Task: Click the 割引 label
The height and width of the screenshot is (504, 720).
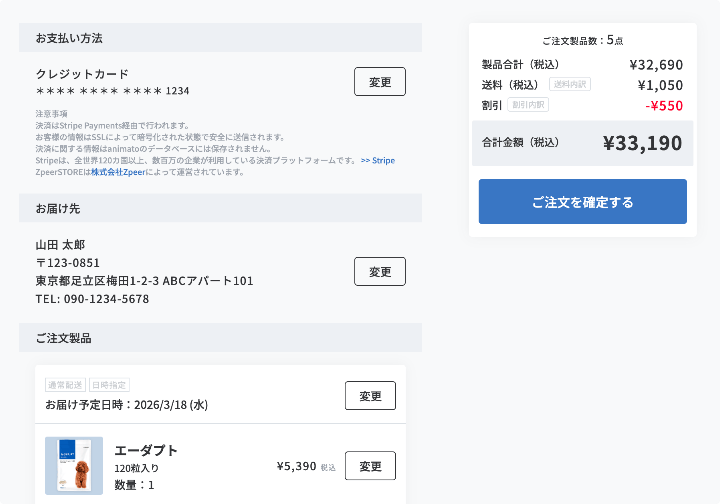Action: (x=491, y=106)
